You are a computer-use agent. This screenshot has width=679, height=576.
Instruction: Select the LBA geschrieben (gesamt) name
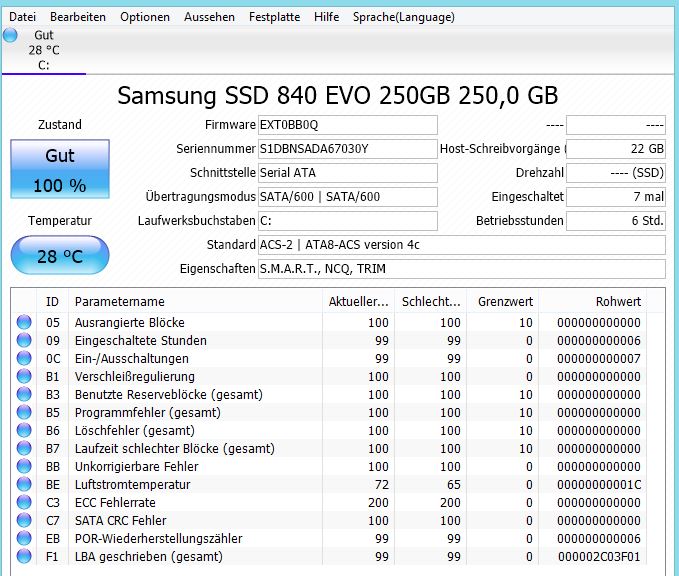tap(149, 557)
